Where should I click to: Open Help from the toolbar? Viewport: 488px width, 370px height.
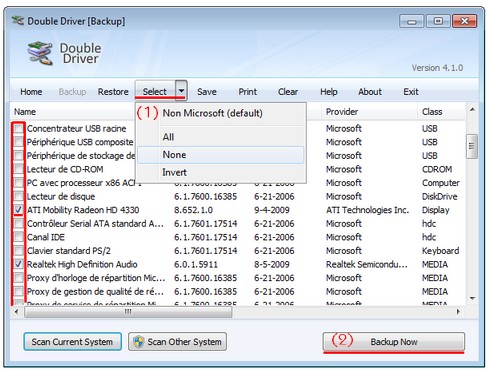[329, 92]
